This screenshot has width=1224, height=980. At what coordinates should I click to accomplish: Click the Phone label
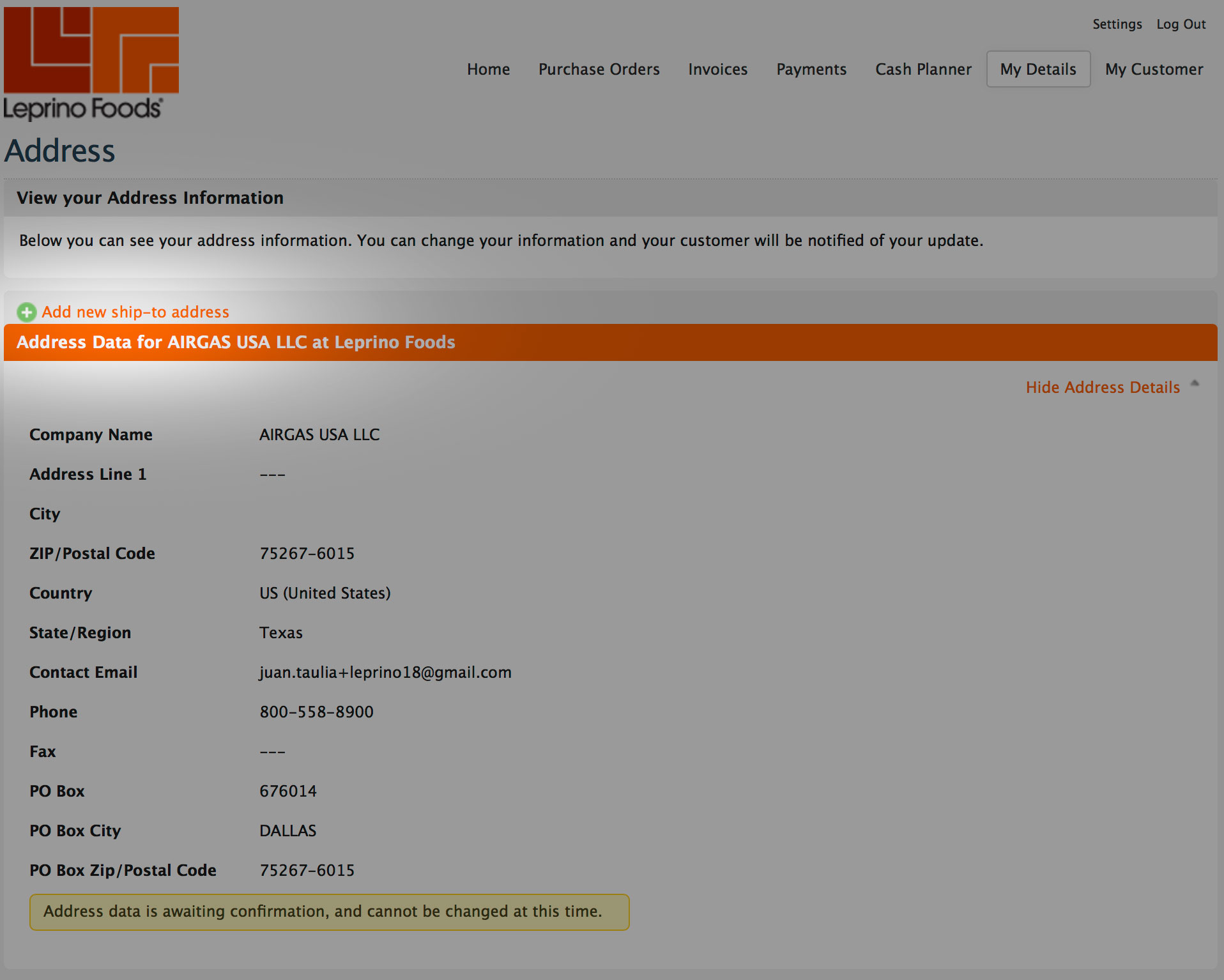click(x=53, y=712)
